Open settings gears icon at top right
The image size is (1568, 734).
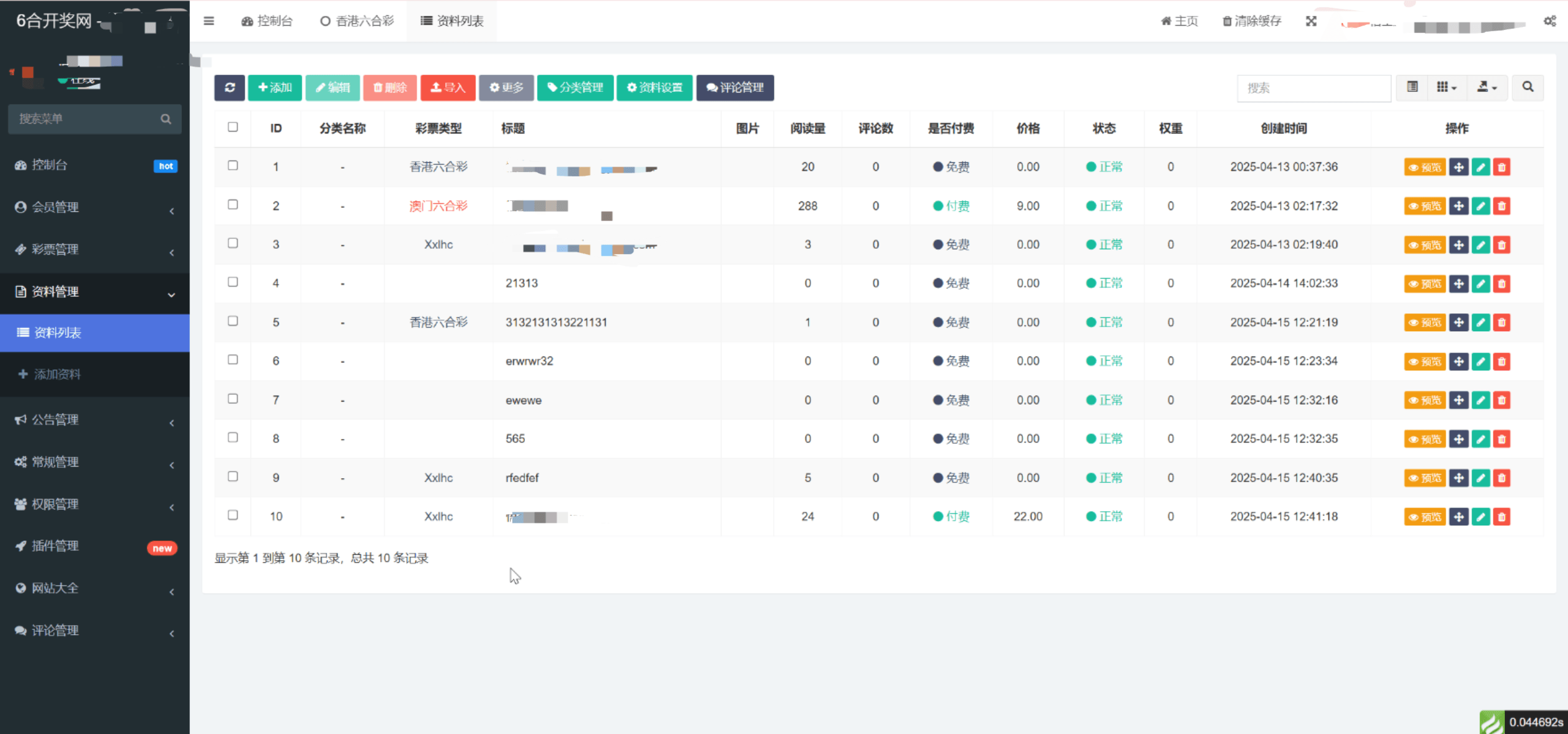(1550, 21)
